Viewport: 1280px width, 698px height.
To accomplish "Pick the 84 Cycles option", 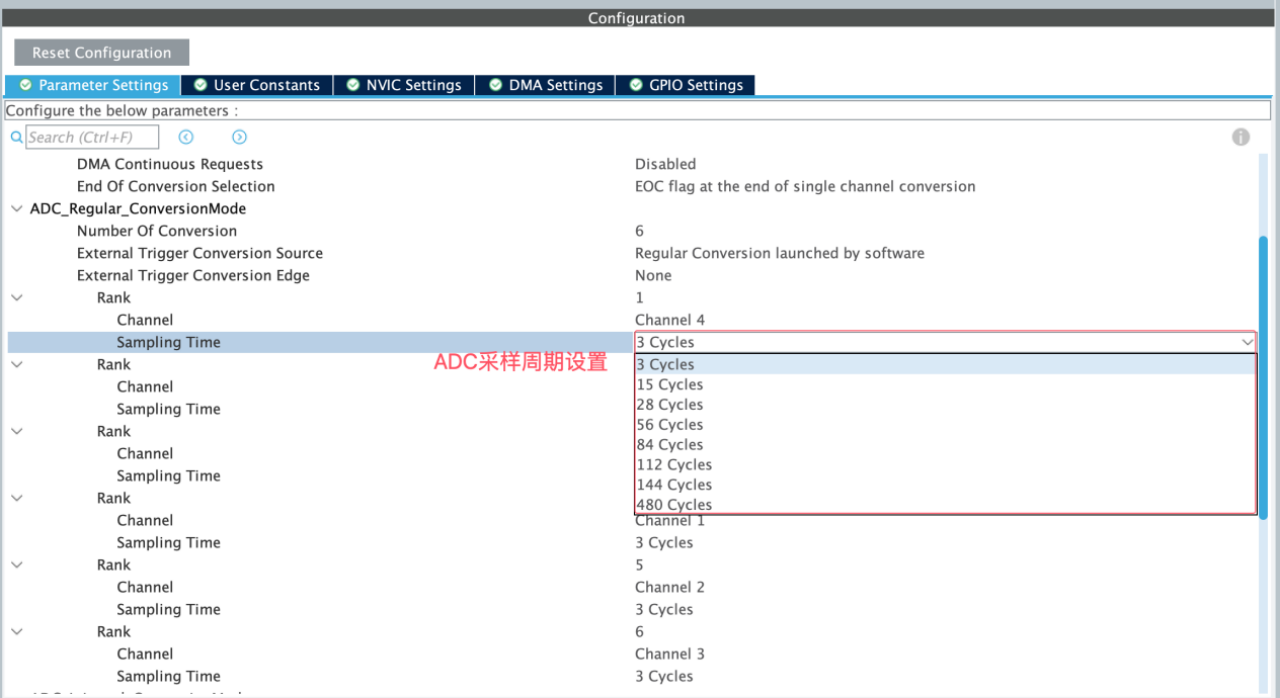I will pyautogui.click(x=669, y=445).
